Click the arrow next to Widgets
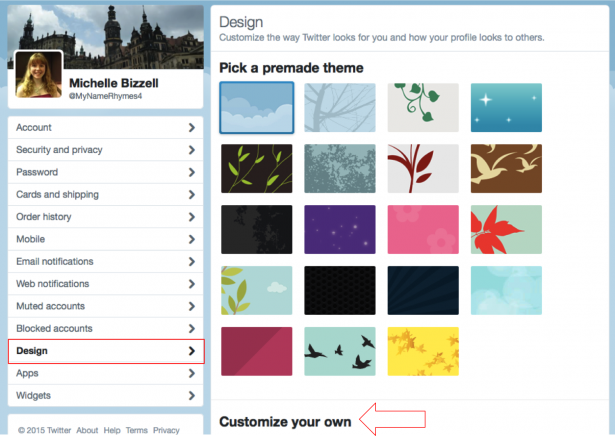Image resolution: width=615 pixels, height=436 pixels. tap(191, 396)
